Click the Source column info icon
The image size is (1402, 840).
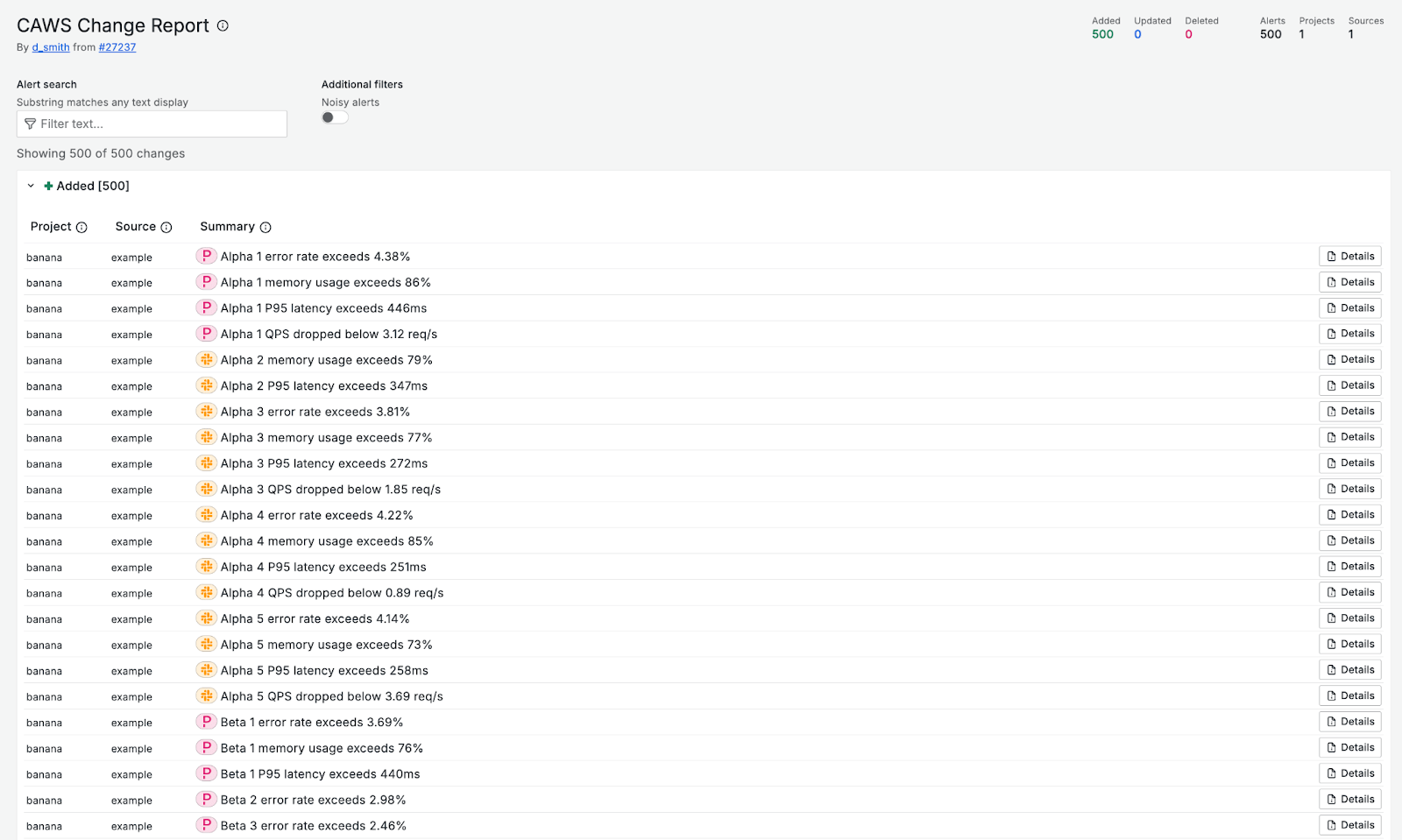coord(166,228)
